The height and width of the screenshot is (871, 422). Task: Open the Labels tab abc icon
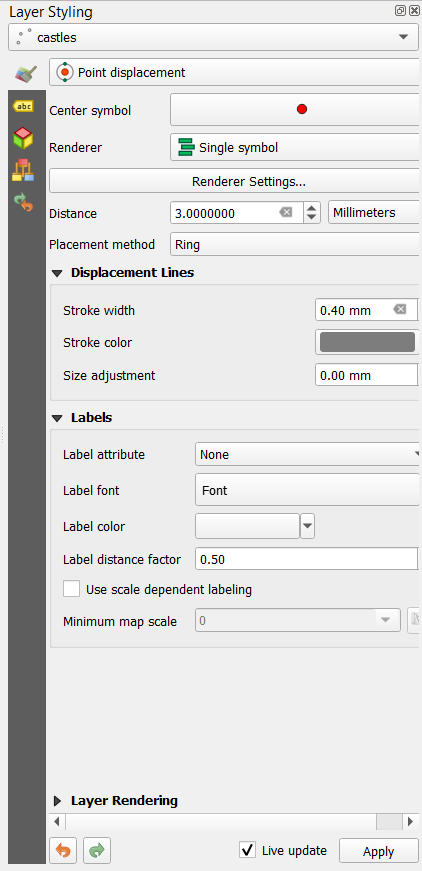[x=23, y=106]
